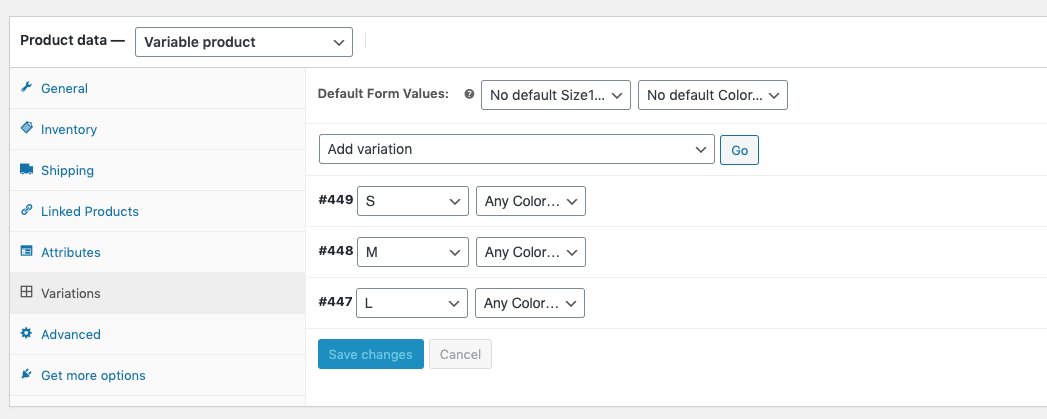Click the Default Form Values help icon
Image resolution: width=1047 pixels, height=419 pixels.
[x=469, y=94]
